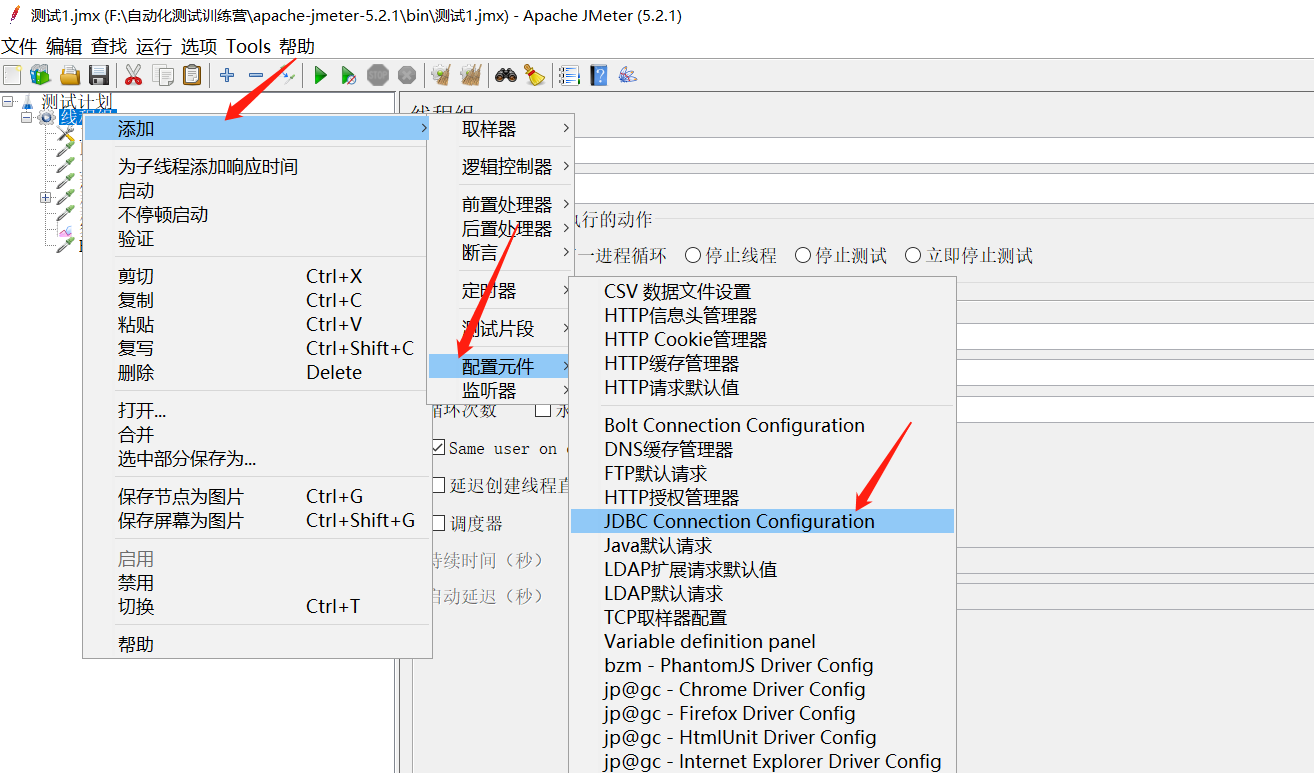Select HTTP请求默认值 menu entry

click(x=762, y=387)
